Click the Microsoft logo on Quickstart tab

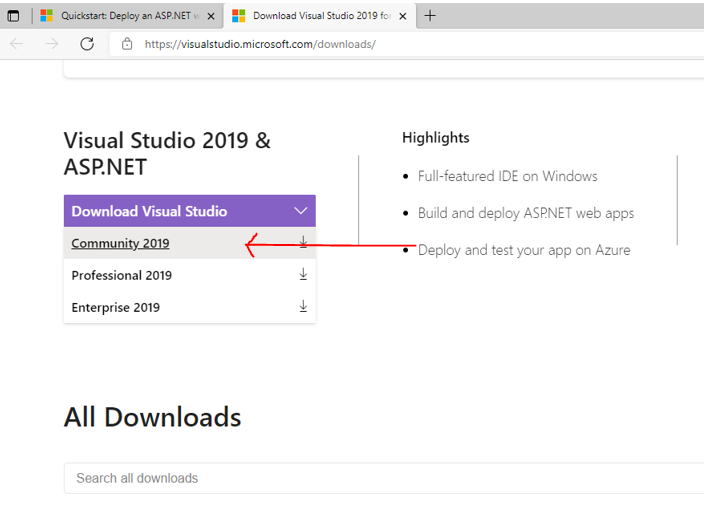coord(47,16)
